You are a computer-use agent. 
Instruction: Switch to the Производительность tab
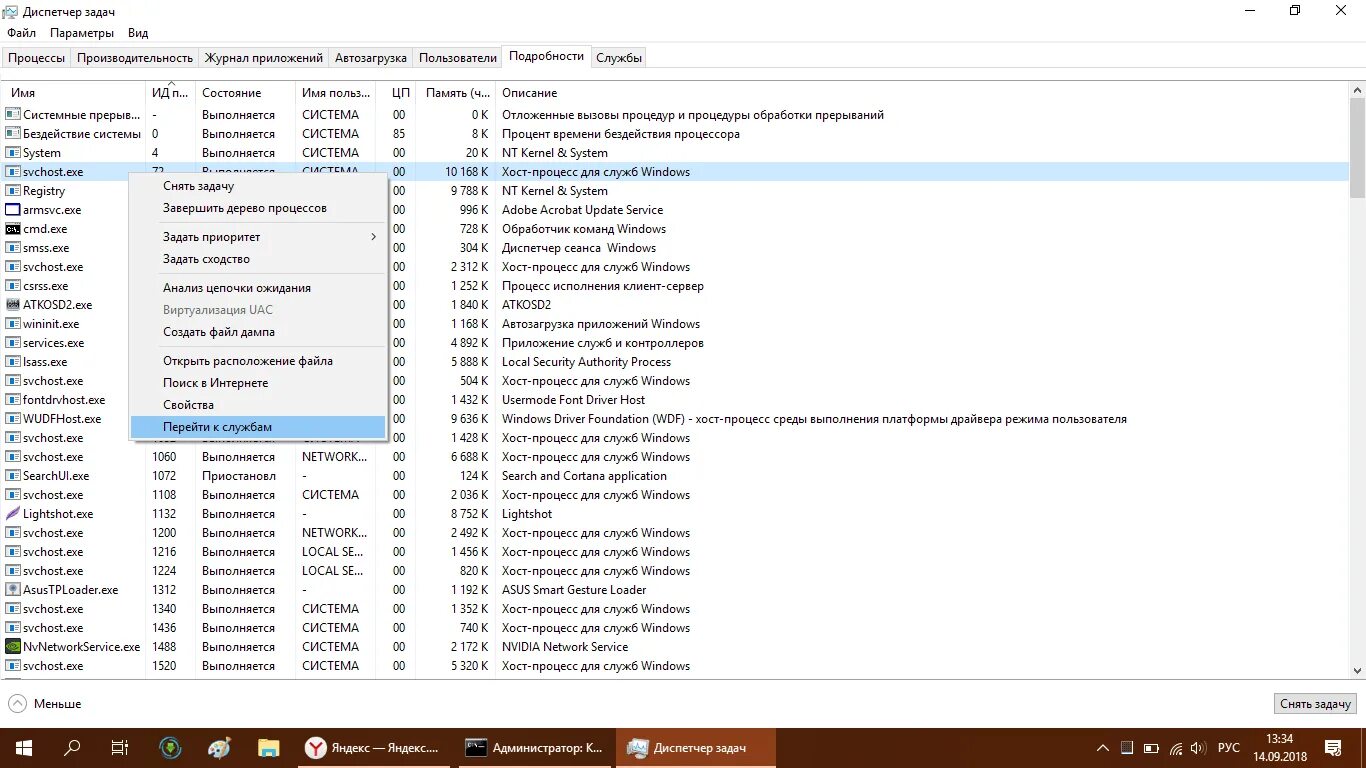click(x=135, y=58)
